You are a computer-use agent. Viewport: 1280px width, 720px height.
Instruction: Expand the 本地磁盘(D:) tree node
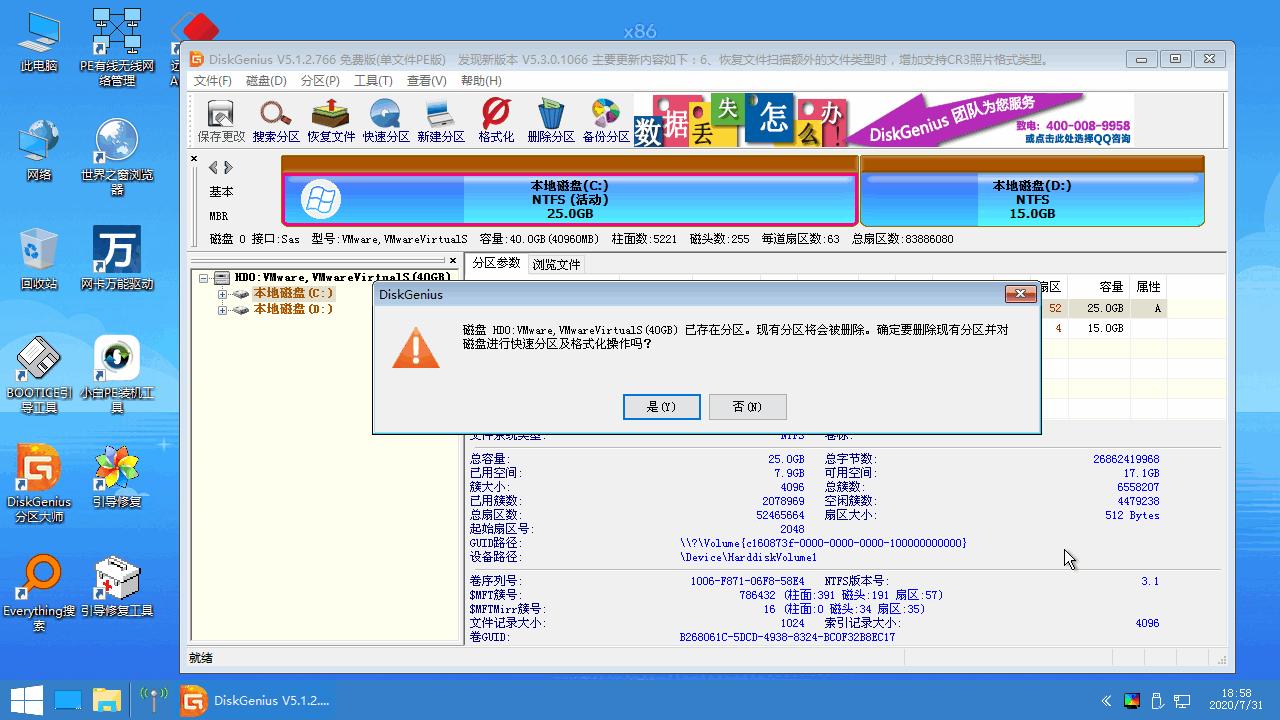pos(221,309)
